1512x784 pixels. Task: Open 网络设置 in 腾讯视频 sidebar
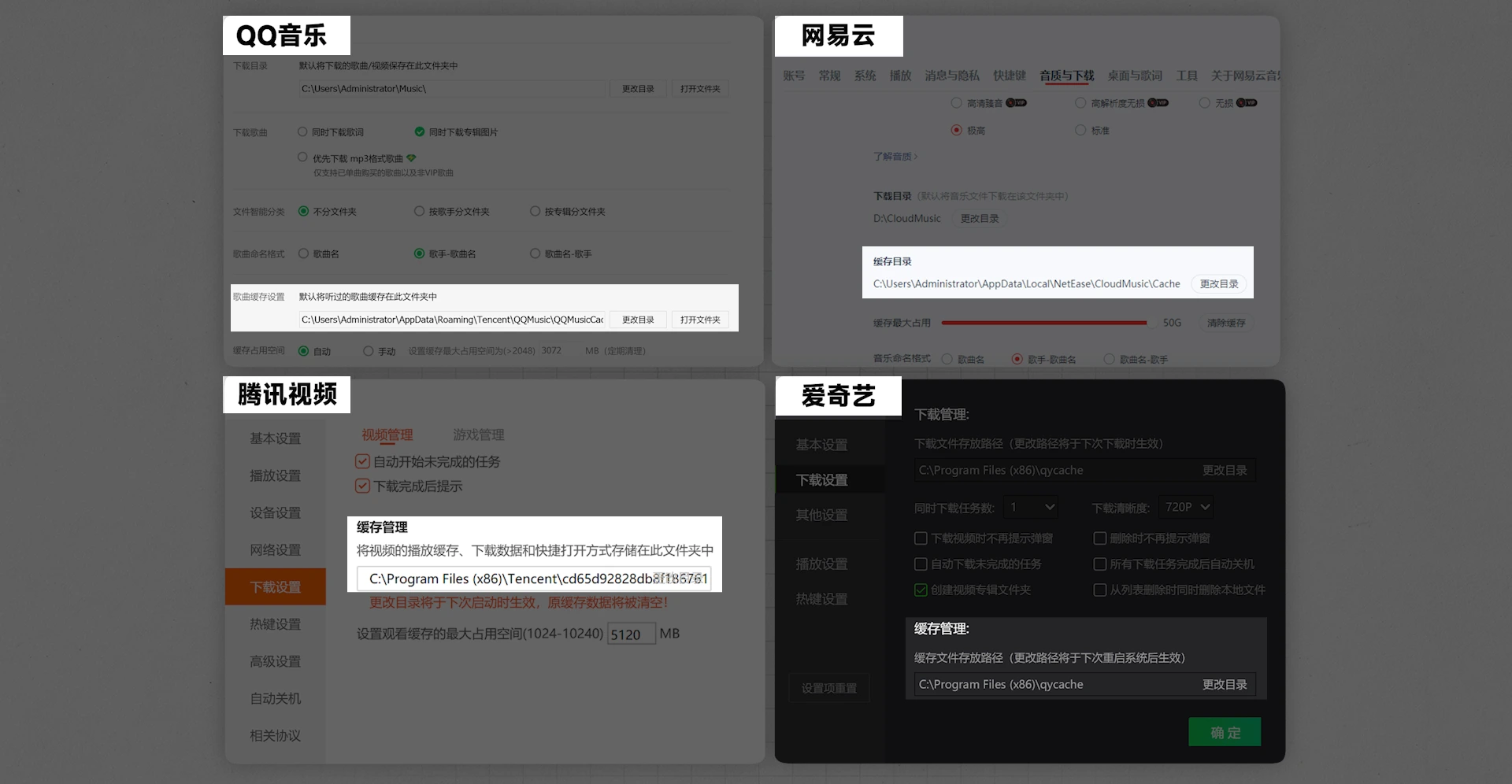[x=276, y=549]
